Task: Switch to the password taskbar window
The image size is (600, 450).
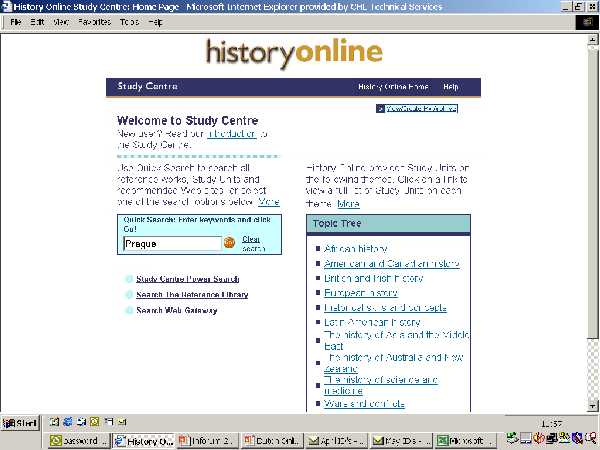Action: tap(79, 441)
